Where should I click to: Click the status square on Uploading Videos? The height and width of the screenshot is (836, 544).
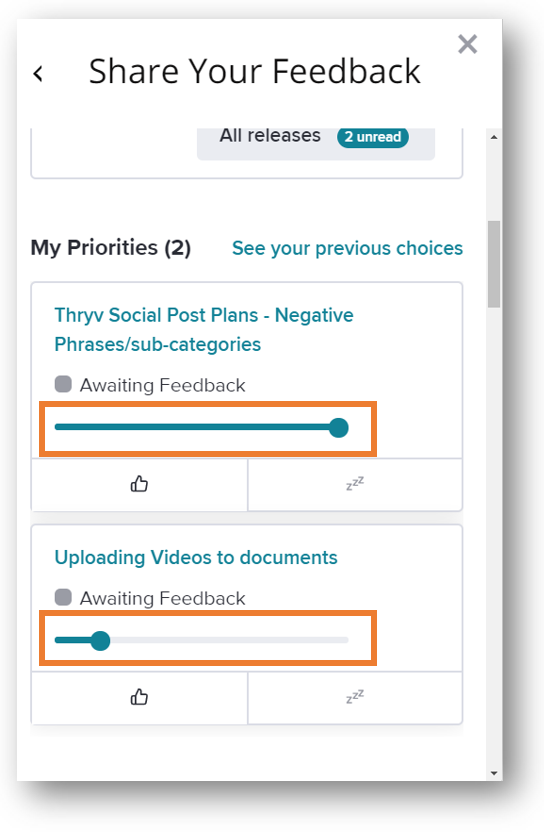tap(63, 597)
